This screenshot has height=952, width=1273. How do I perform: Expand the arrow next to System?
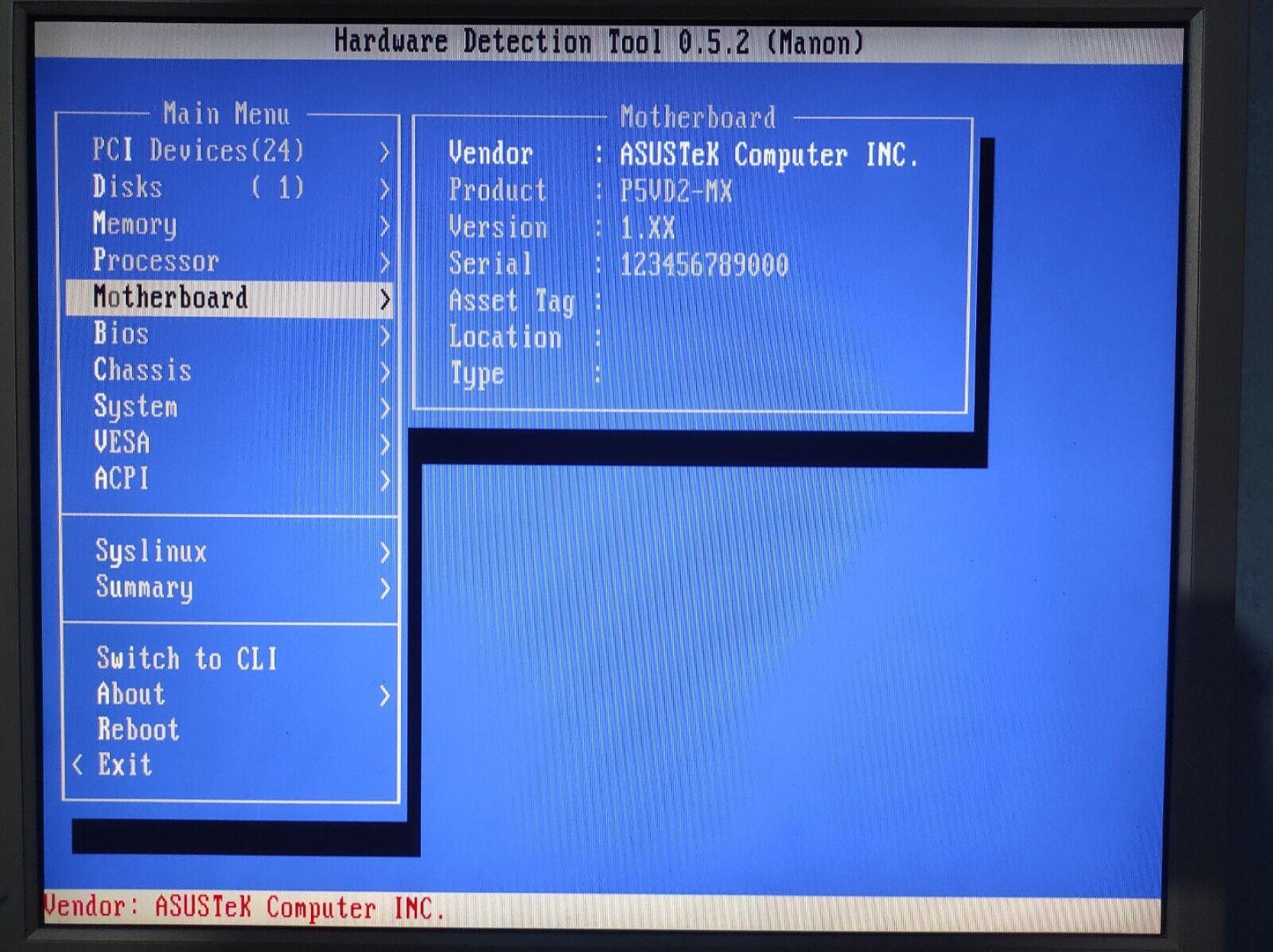pyautogui.click(x=385, y=408)
